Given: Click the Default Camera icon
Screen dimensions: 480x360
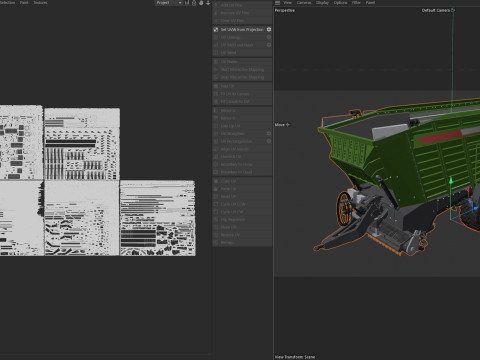Looking at the screenshot, I should click(x=453, y=10).
